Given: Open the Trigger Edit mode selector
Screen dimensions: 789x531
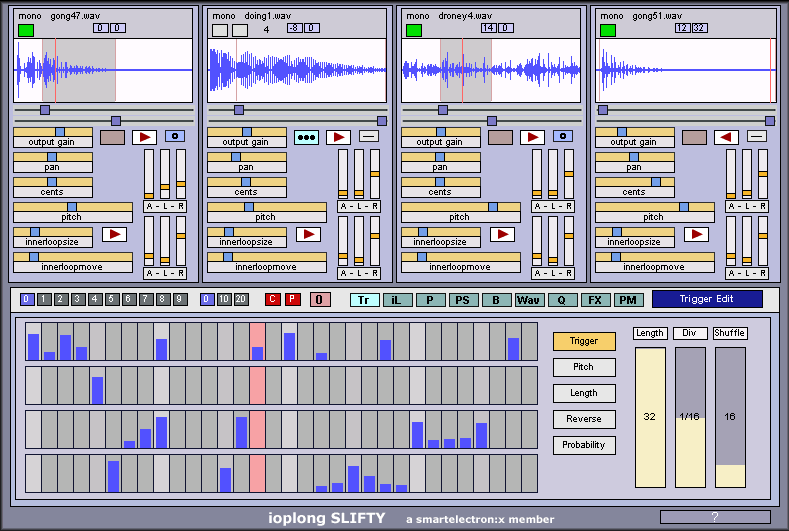Looking at the screenshot, I should (x=706, y=299).
